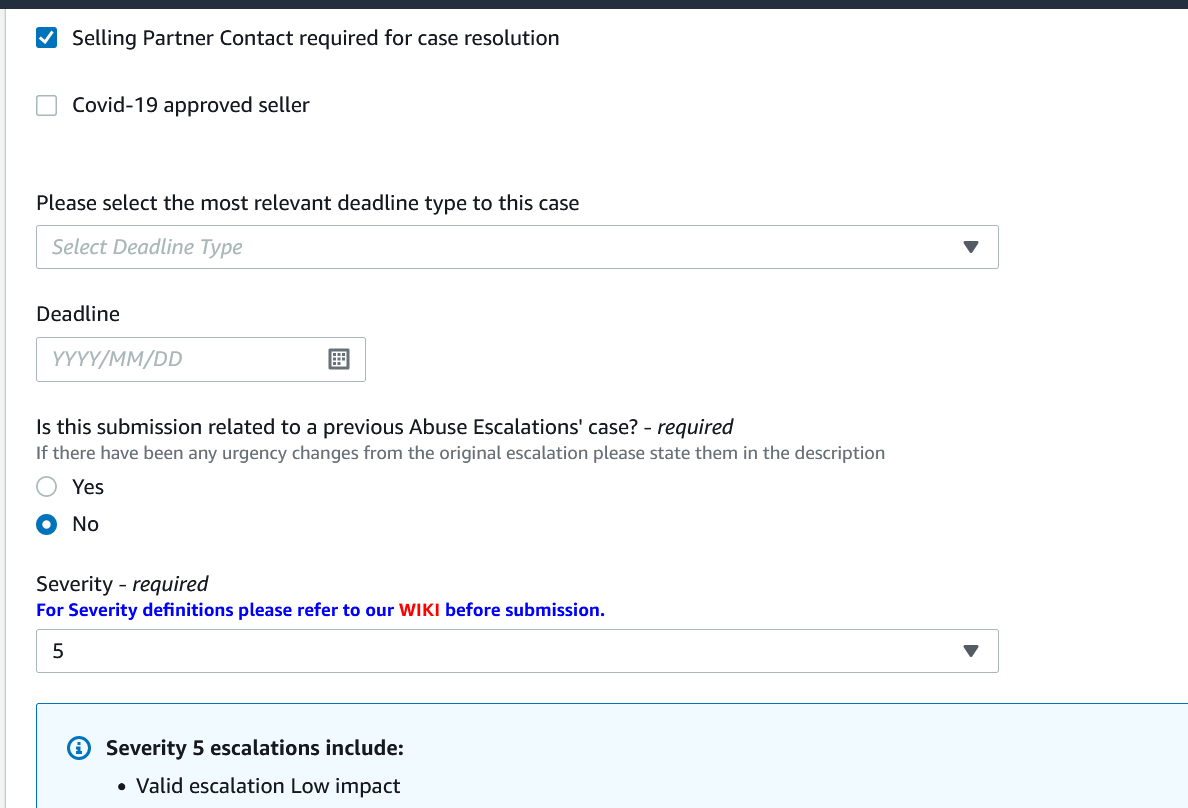Select the No radio button
This screenshot has height=808, width=1188.
(46, 525)
